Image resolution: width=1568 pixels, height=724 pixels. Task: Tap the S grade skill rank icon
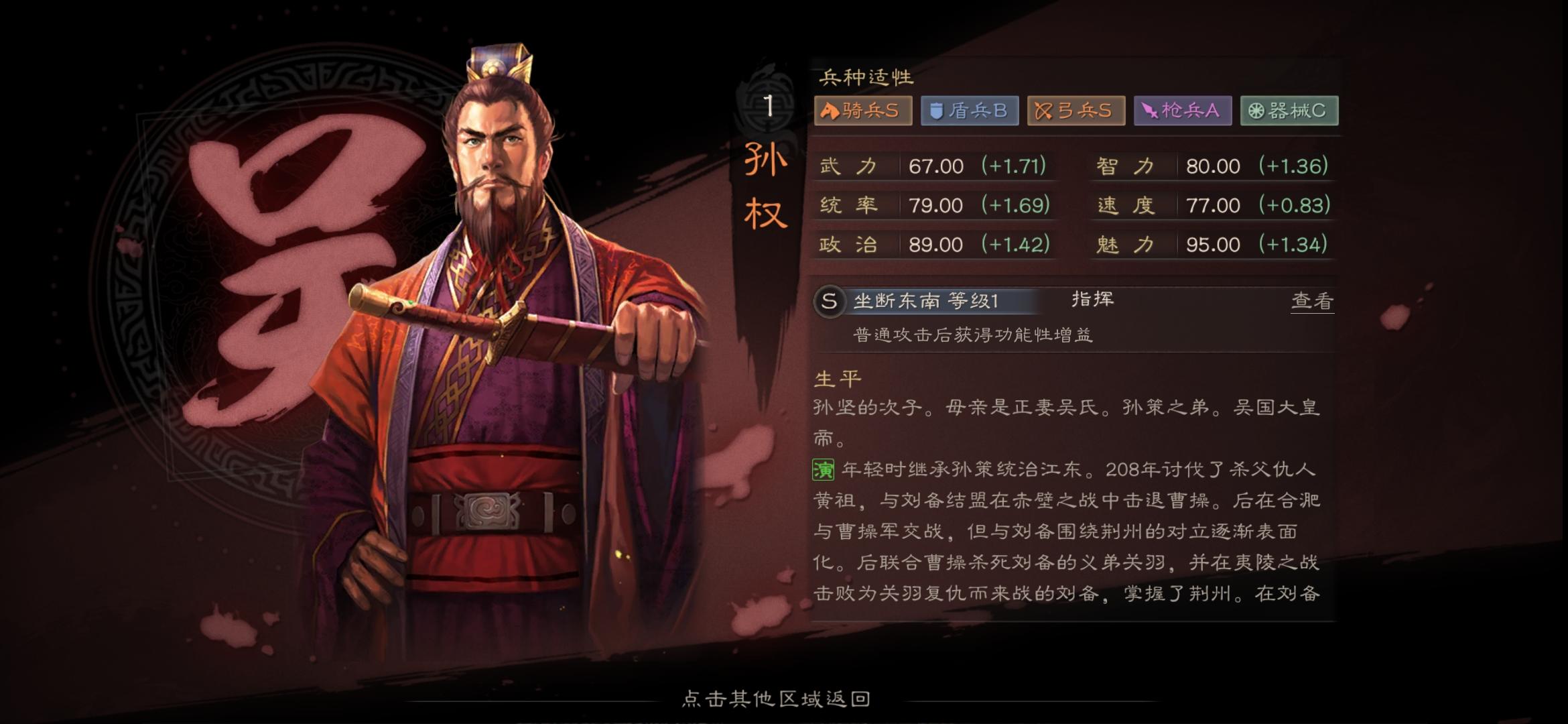click(x=829, y=301)
